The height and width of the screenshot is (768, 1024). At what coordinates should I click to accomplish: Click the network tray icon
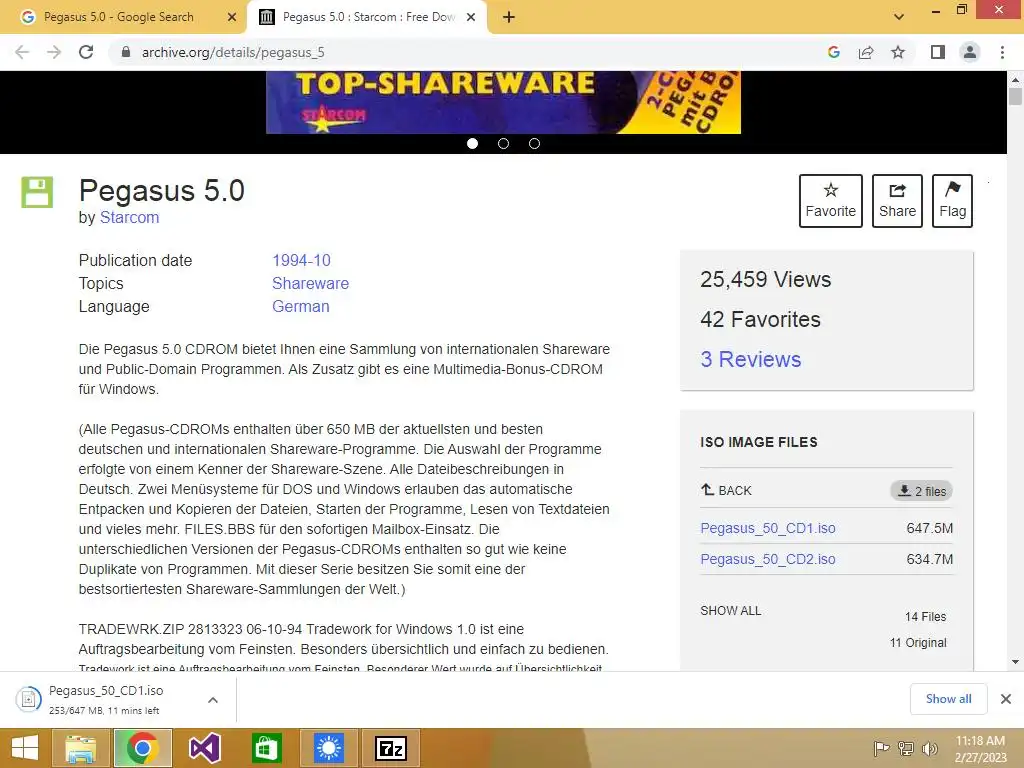coord(905,748)
